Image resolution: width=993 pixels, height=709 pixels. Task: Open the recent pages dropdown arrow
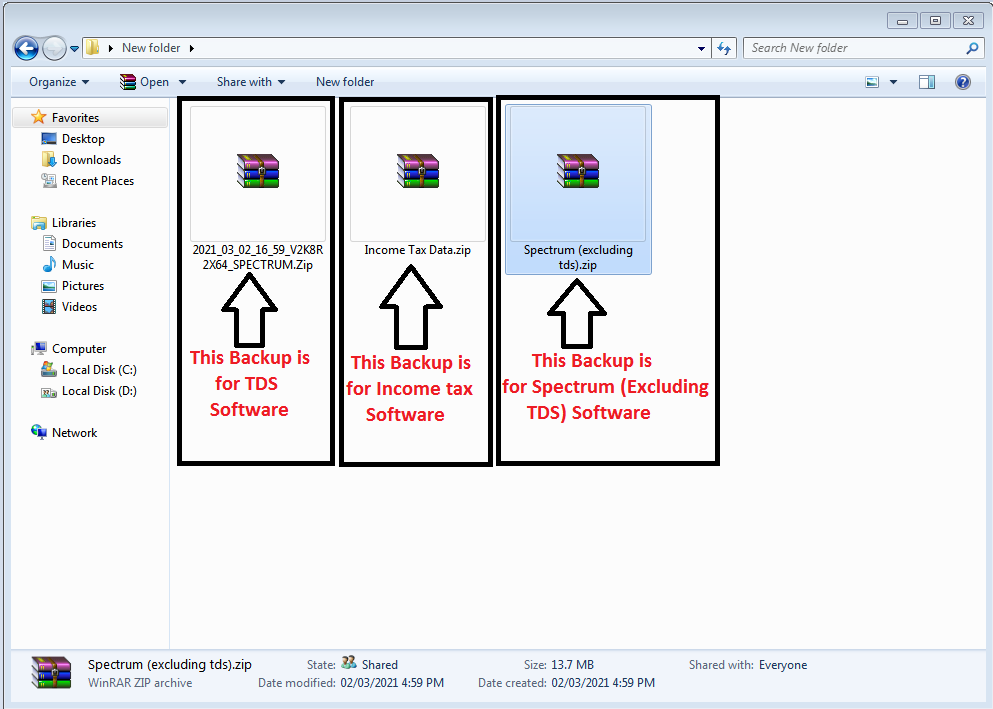(74, 49)
